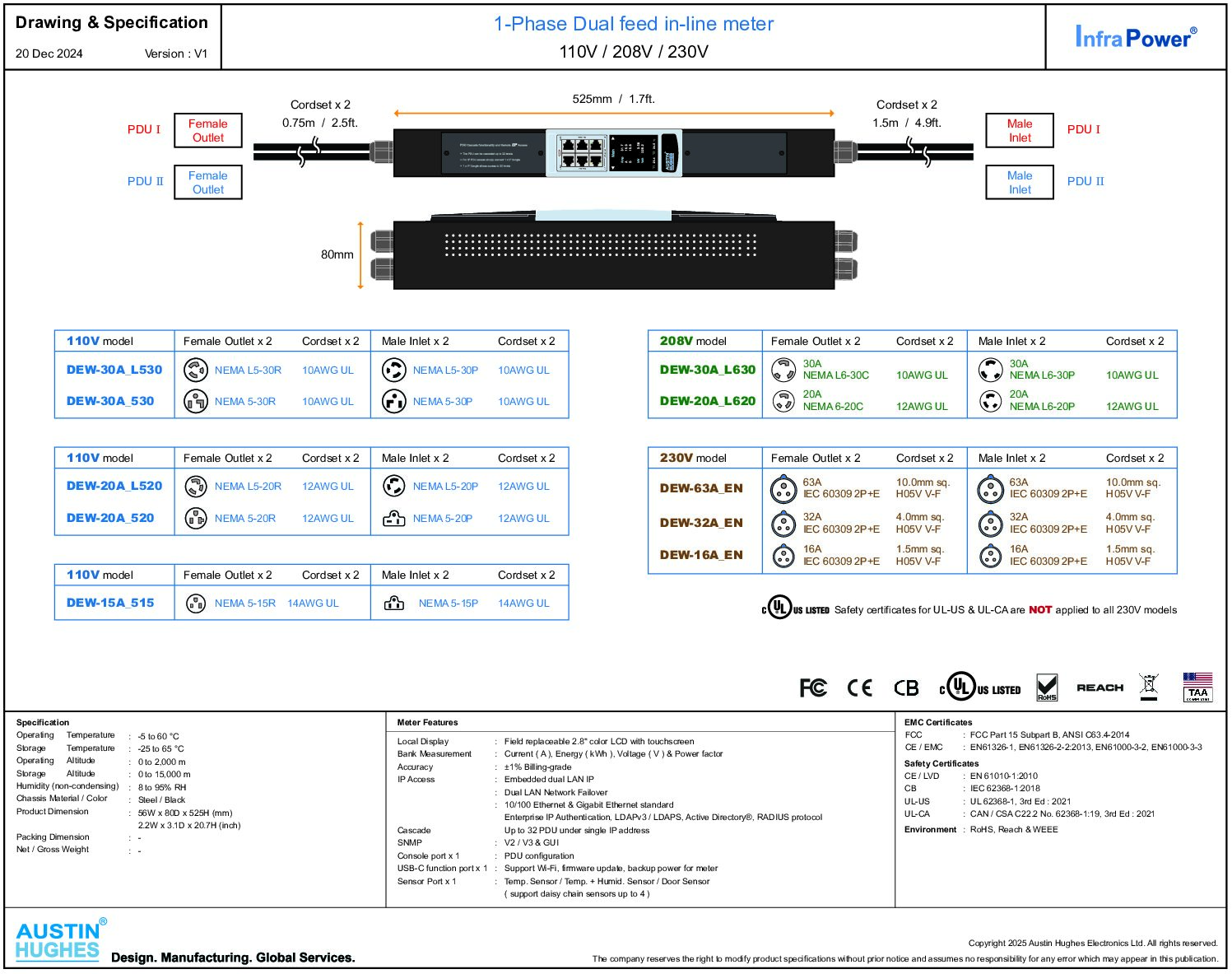Click the UL Listed mark in safety note
Viewport: 1232px width, 974px height.
pyautogui.click(x=795, y=608)
